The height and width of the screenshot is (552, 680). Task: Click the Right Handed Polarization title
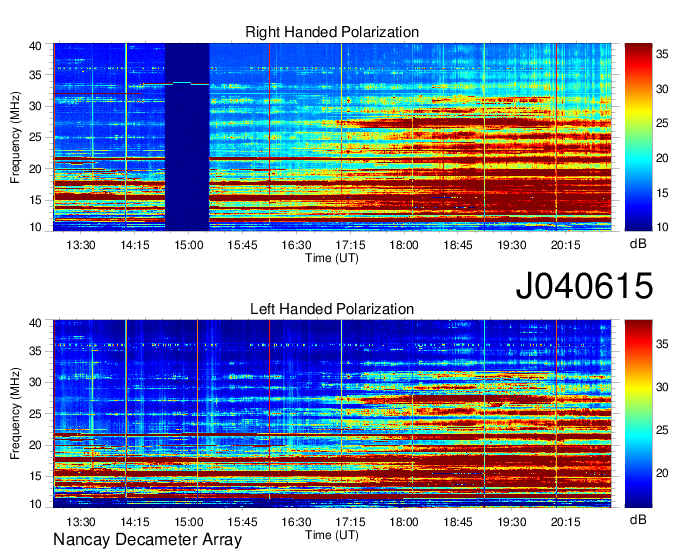pos(332,32)
